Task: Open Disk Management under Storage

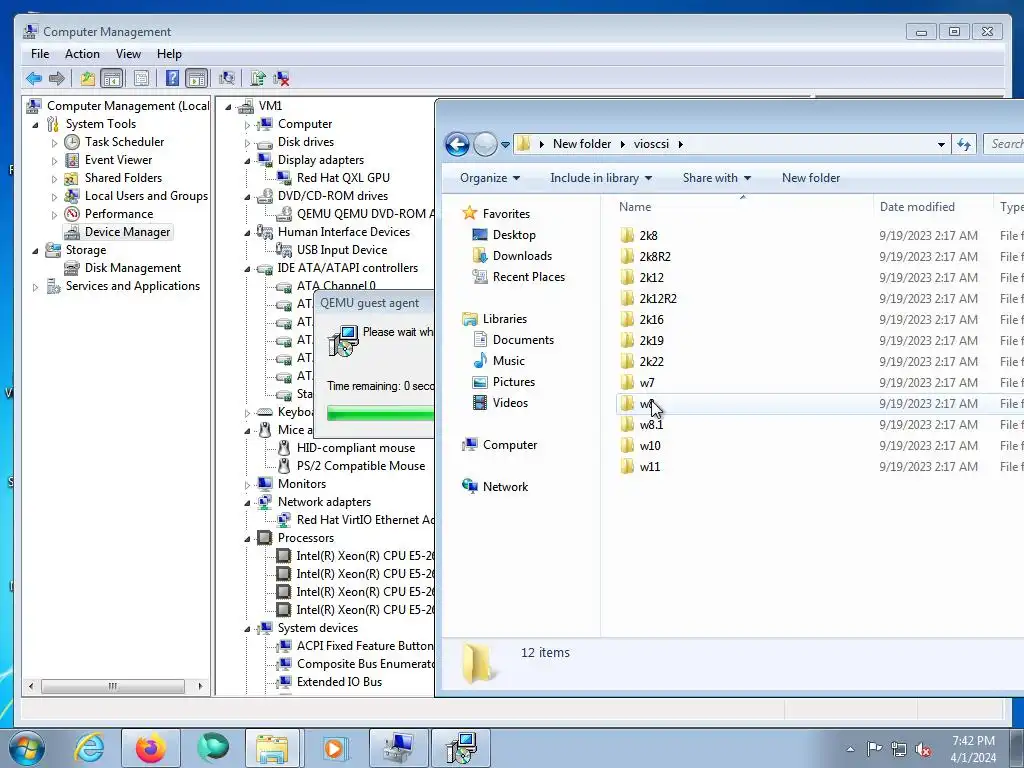Action: [x=133, y=268]
